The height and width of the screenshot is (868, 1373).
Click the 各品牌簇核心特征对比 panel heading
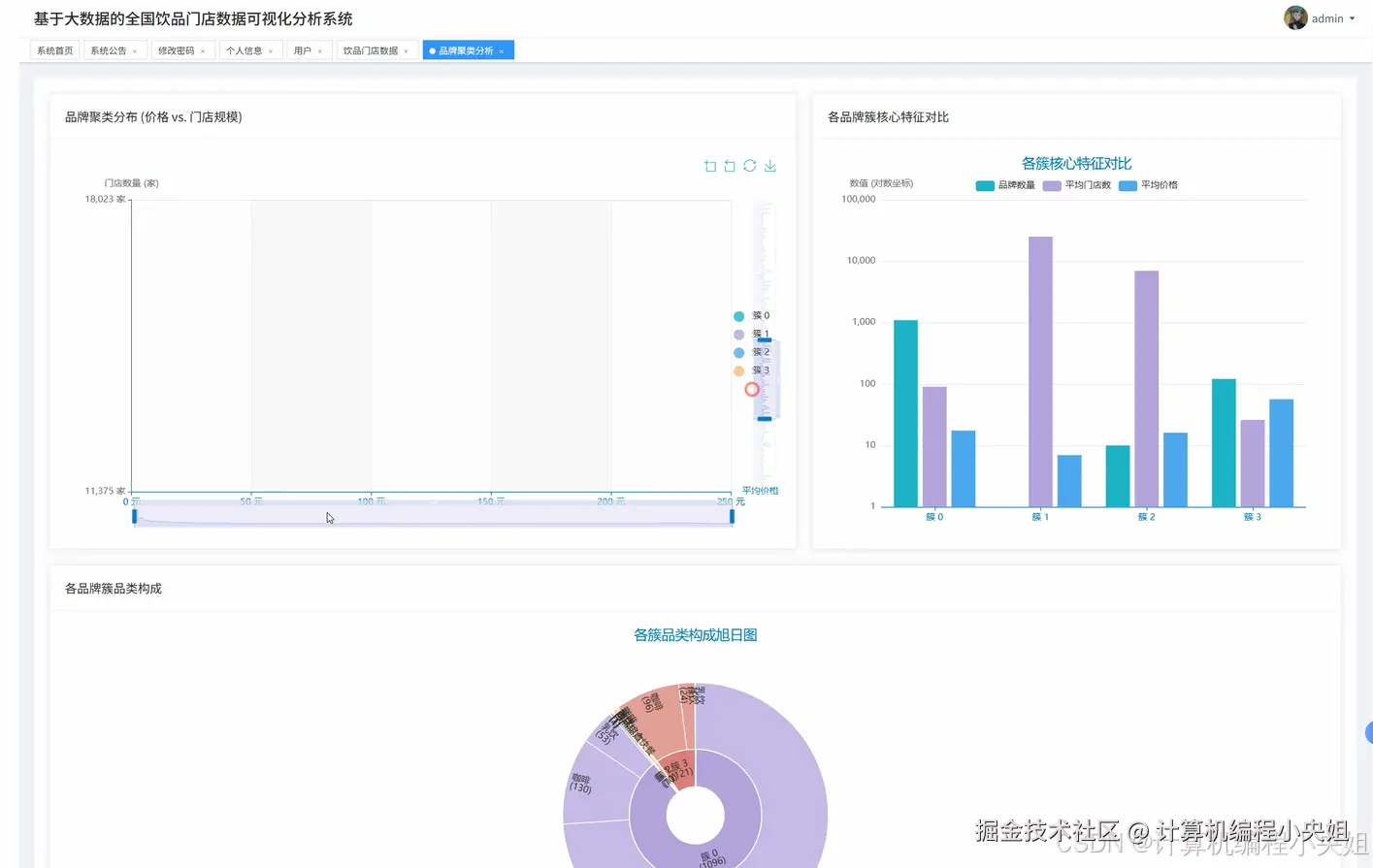tap(888, 117)
